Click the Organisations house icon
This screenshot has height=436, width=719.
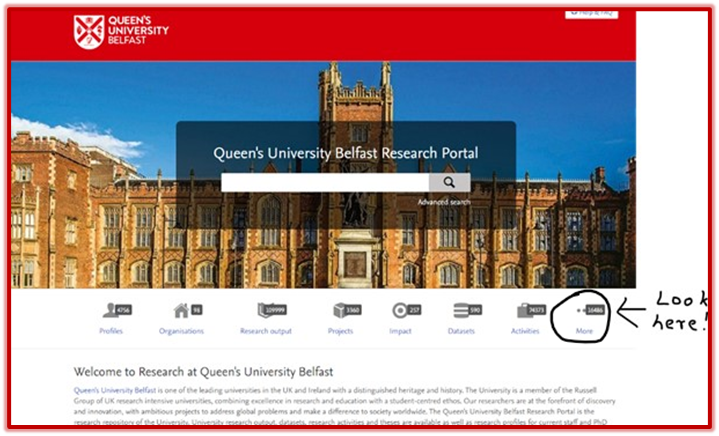click(x=182, y=310)
